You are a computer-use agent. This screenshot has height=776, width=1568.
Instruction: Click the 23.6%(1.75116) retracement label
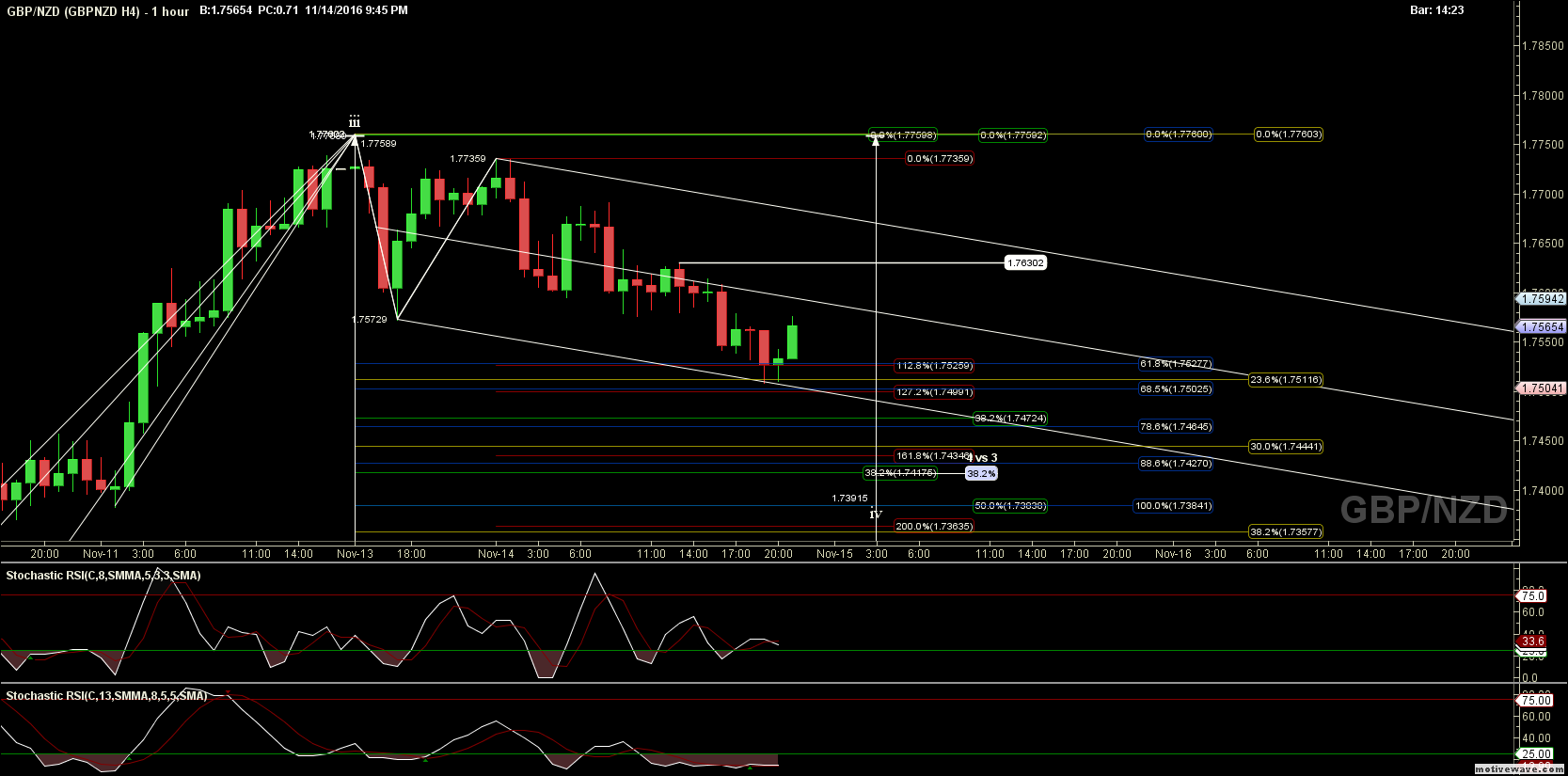[1286, 380]
